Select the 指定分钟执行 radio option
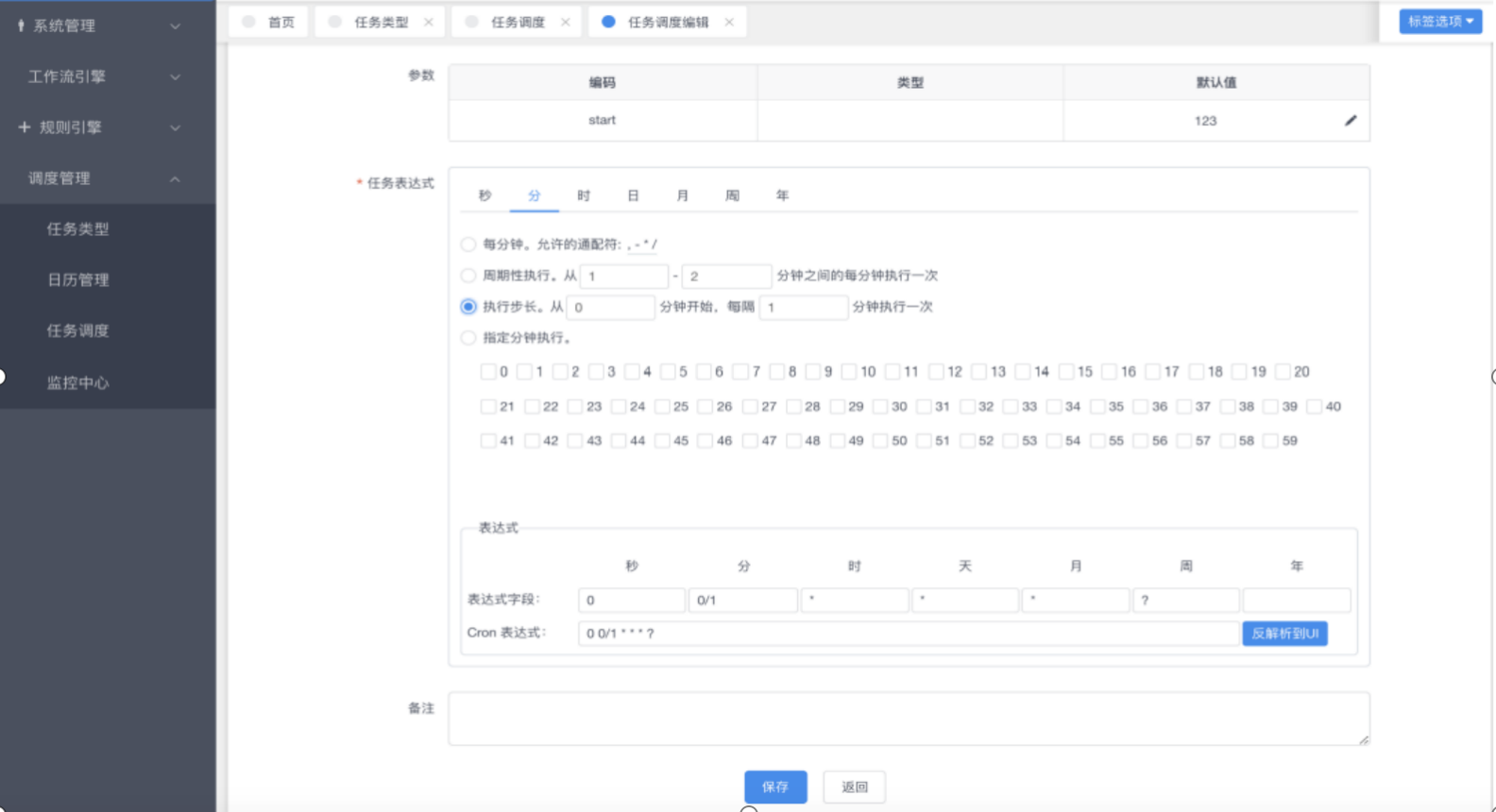Viewport: 1496px width, 812px height. (468, 338)
